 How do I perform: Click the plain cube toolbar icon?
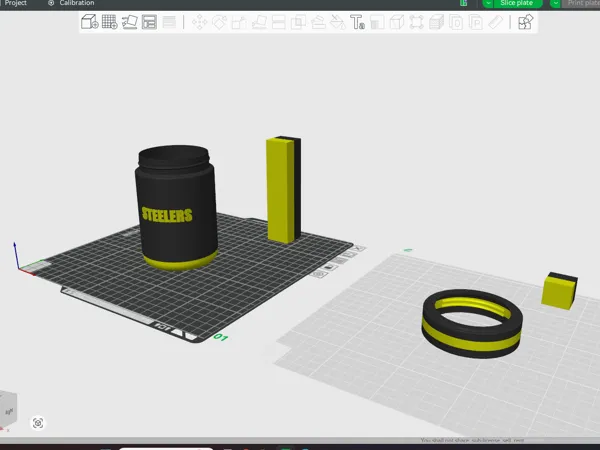click(397, 22)
